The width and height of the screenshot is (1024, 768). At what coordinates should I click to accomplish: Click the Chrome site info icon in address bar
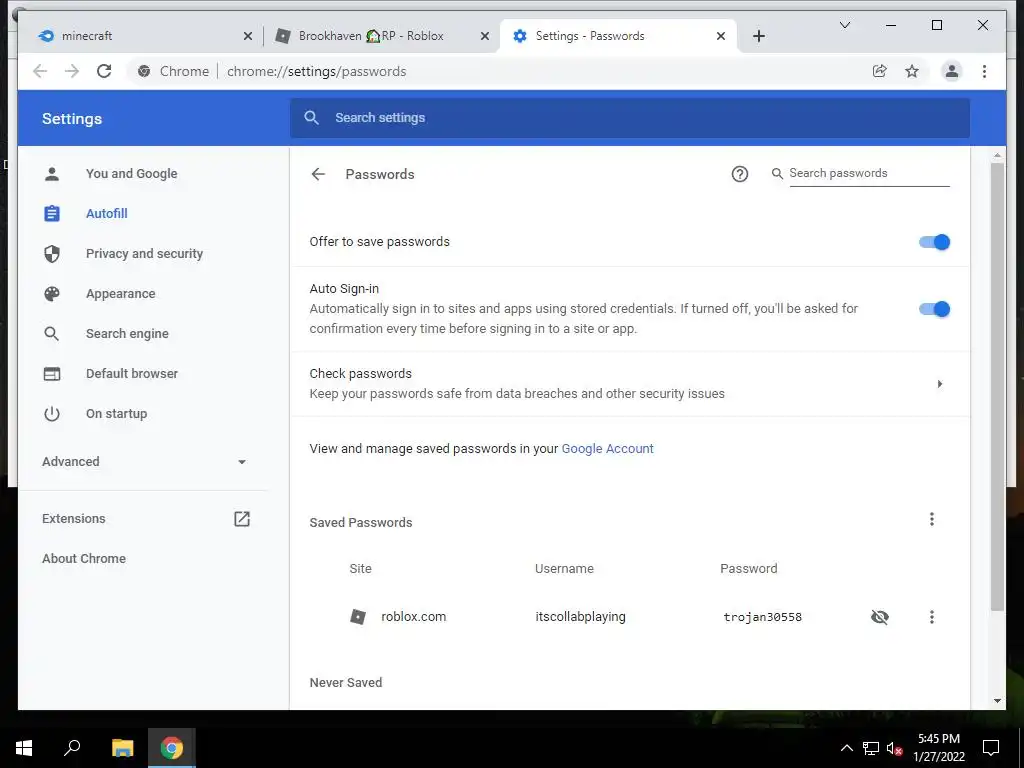tap(144, 71)
